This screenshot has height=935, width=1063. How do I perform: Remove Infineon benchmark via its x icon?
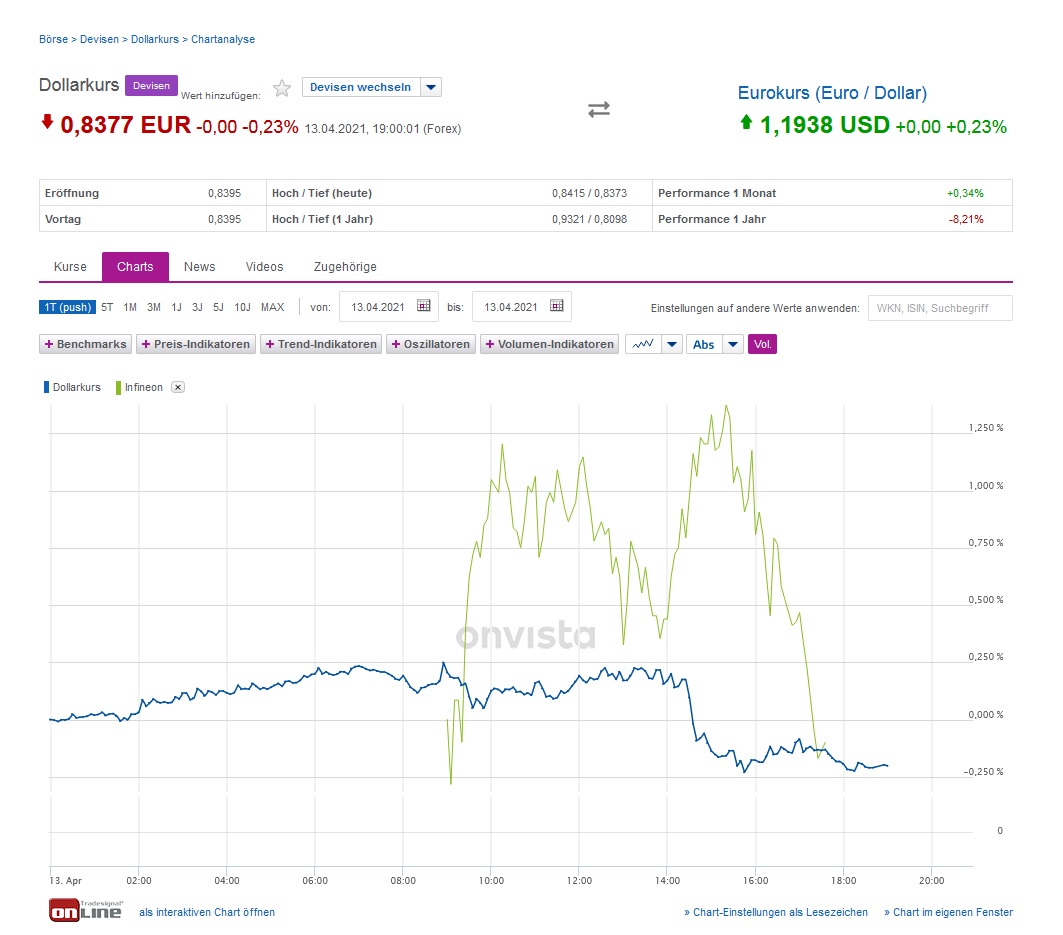tap(178, 387)
